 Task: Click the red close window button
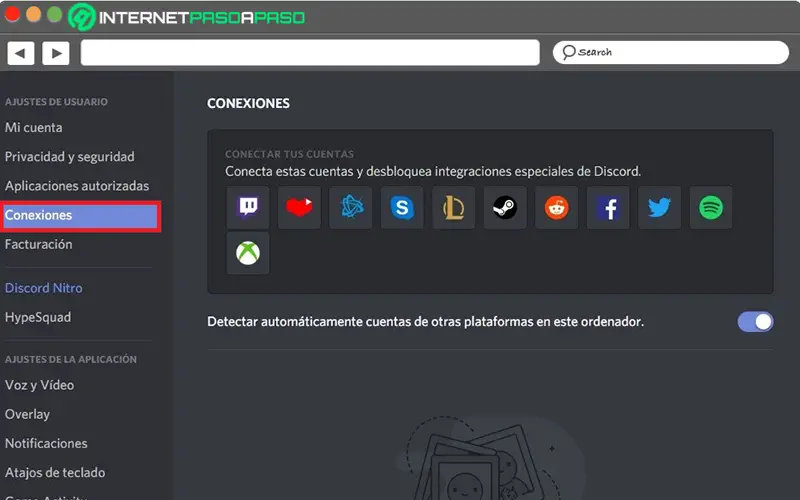click(12, 15)
